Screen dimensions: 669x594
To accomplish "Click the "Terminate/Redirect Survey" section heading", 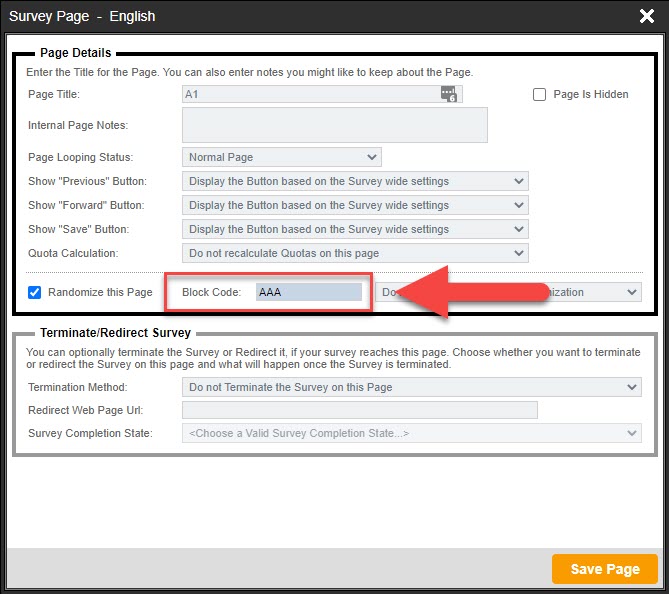I will pos(115,333).
